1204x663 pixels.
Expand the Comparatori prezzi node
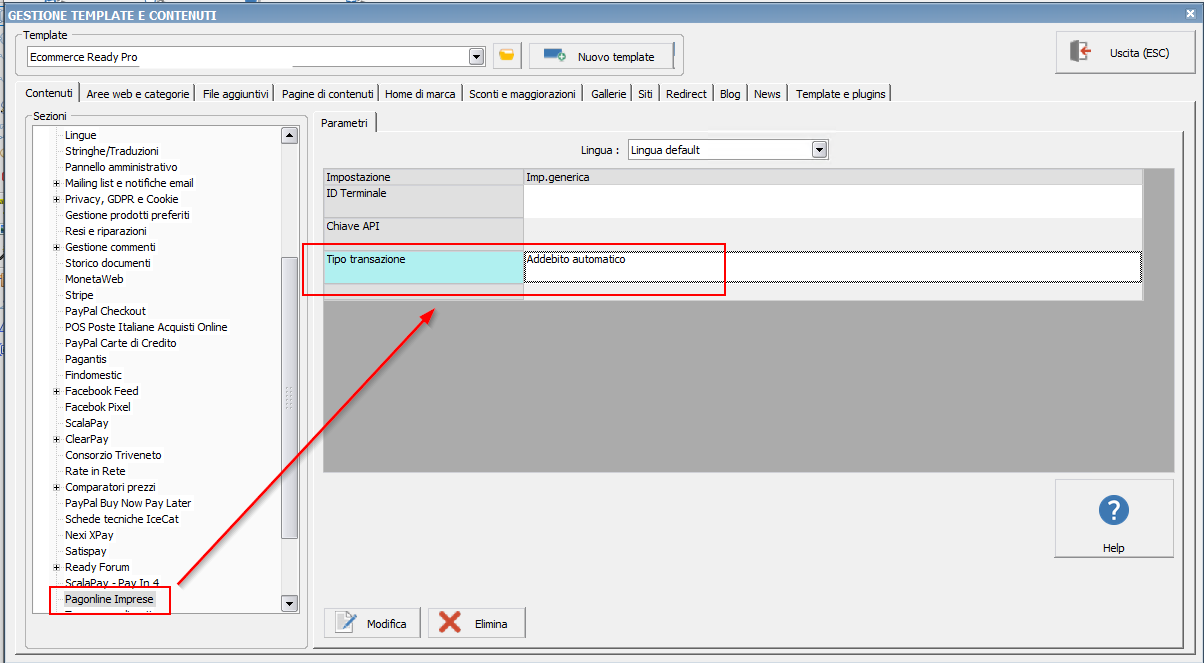tap(57, 487)
